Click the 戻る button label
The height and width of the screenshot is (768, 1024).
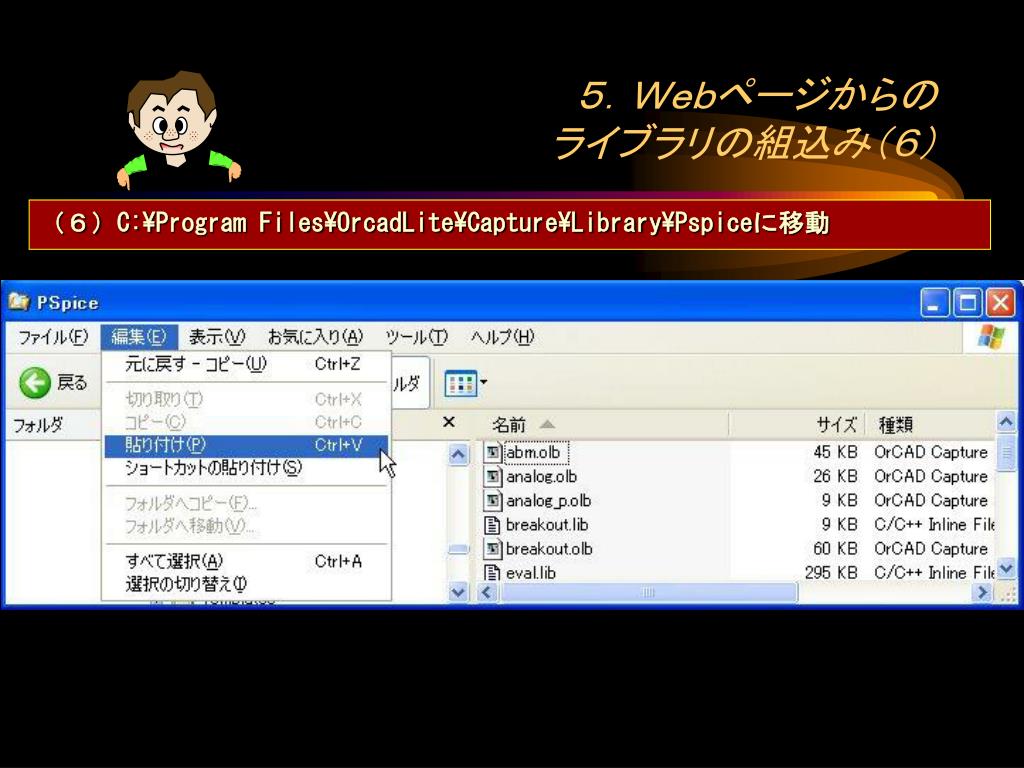tap(72, 383)
